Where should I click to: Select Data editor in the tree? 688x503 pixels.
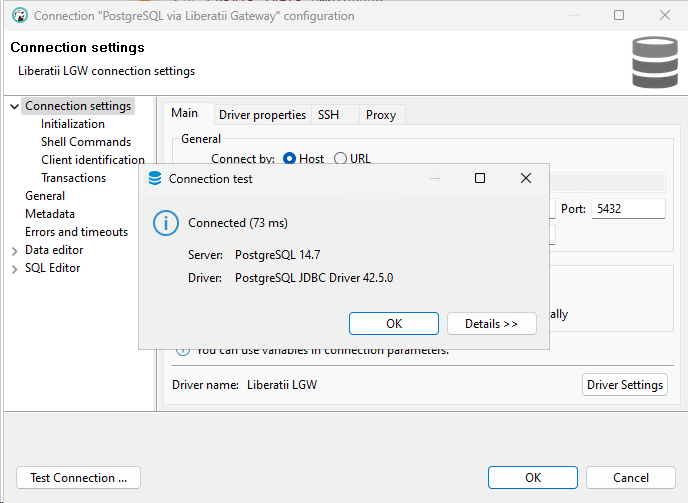(54, 250)
